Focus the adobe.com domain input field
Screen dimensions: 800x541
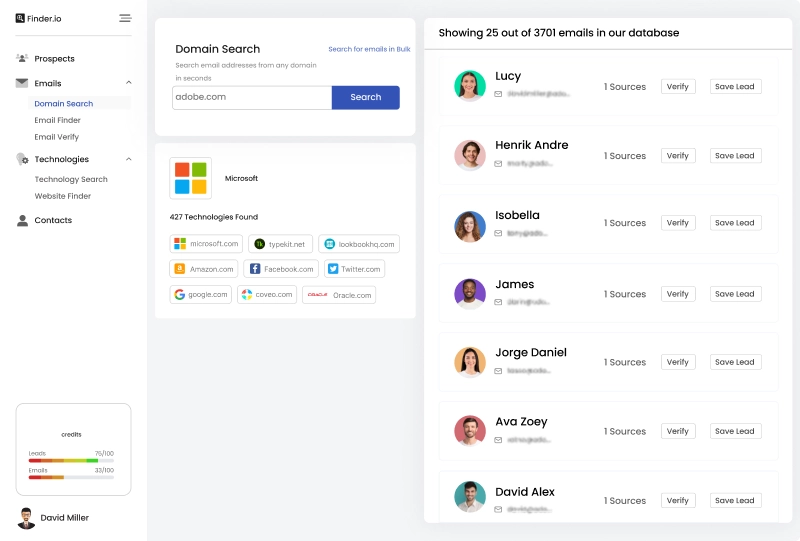click(x=252, y=97)
